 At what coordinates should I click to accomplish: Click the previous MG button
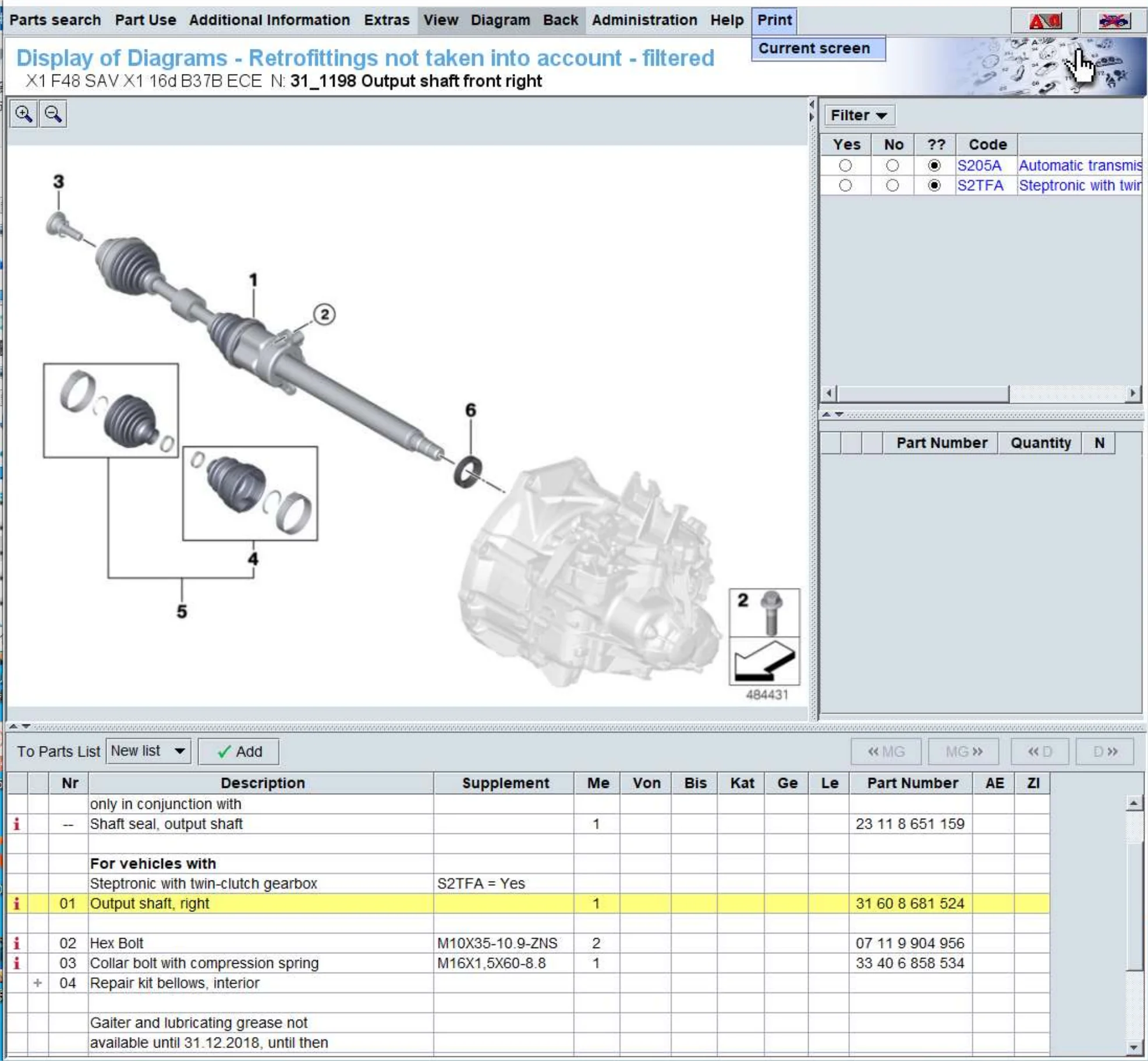(x=886, y=751)
